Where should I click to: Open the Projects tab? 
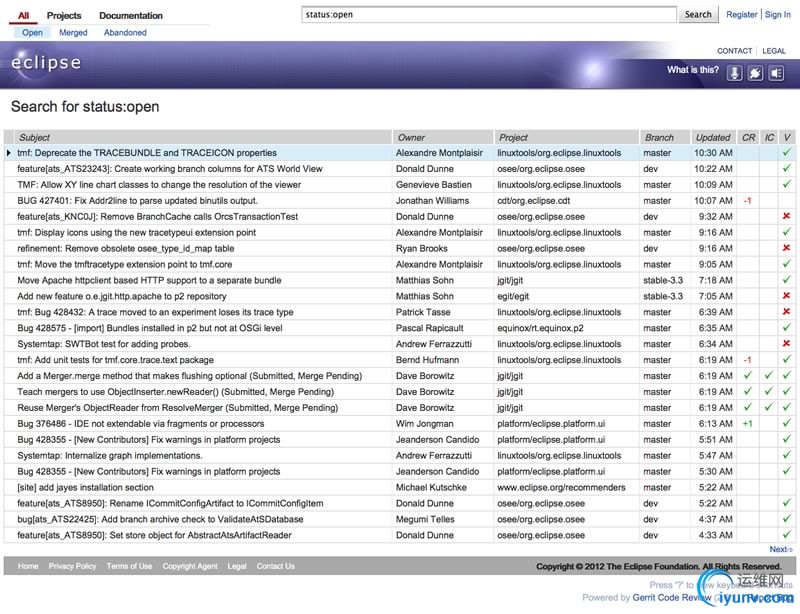coord(64,15)
